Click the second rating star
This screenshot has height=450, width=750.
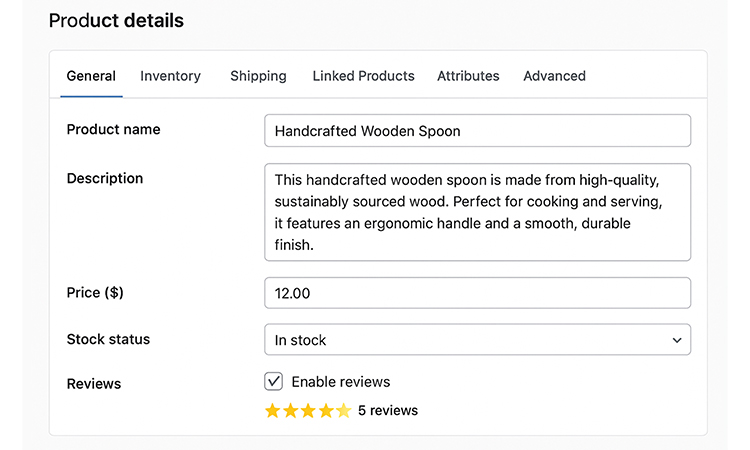click(x=290, y=411)
